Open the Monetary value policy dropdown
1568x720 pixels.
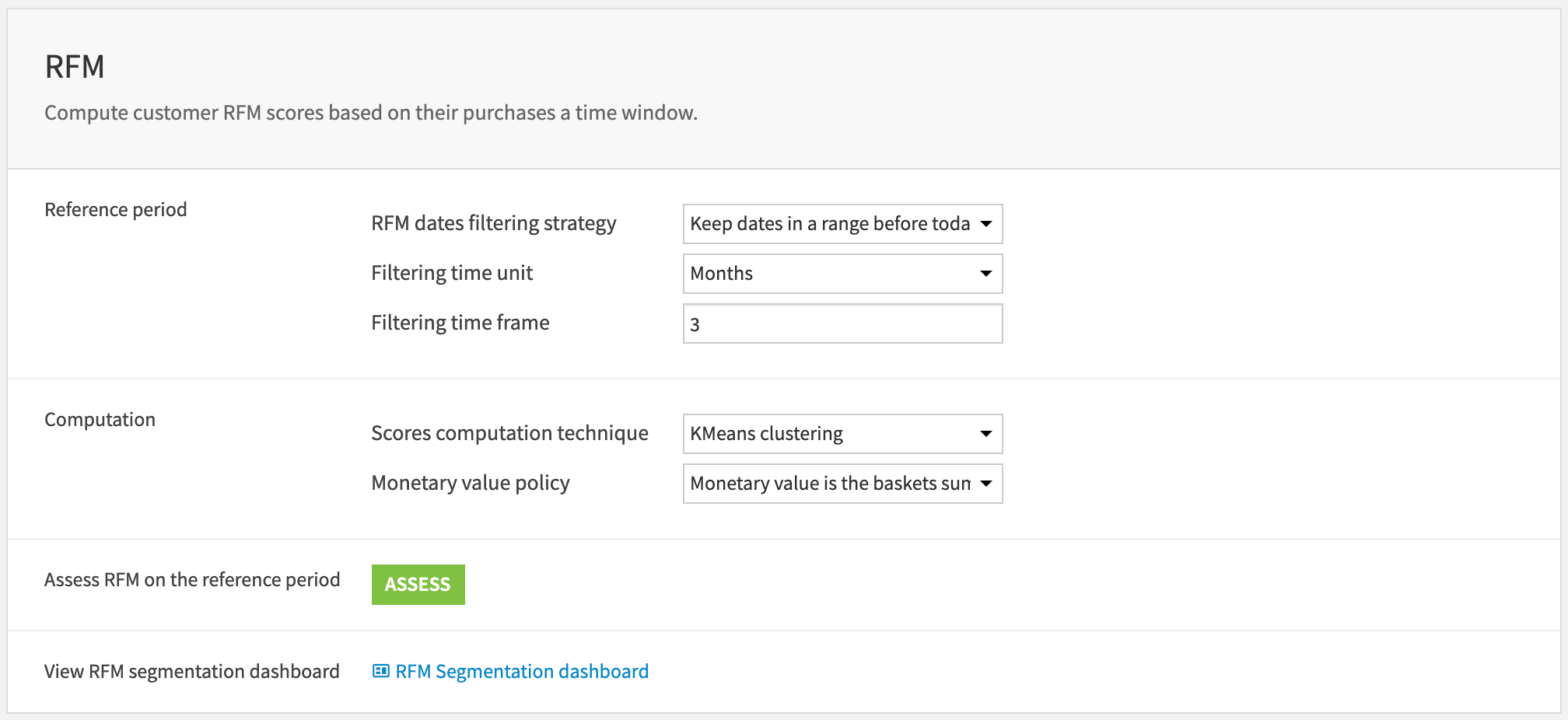(x=842, y=483)
